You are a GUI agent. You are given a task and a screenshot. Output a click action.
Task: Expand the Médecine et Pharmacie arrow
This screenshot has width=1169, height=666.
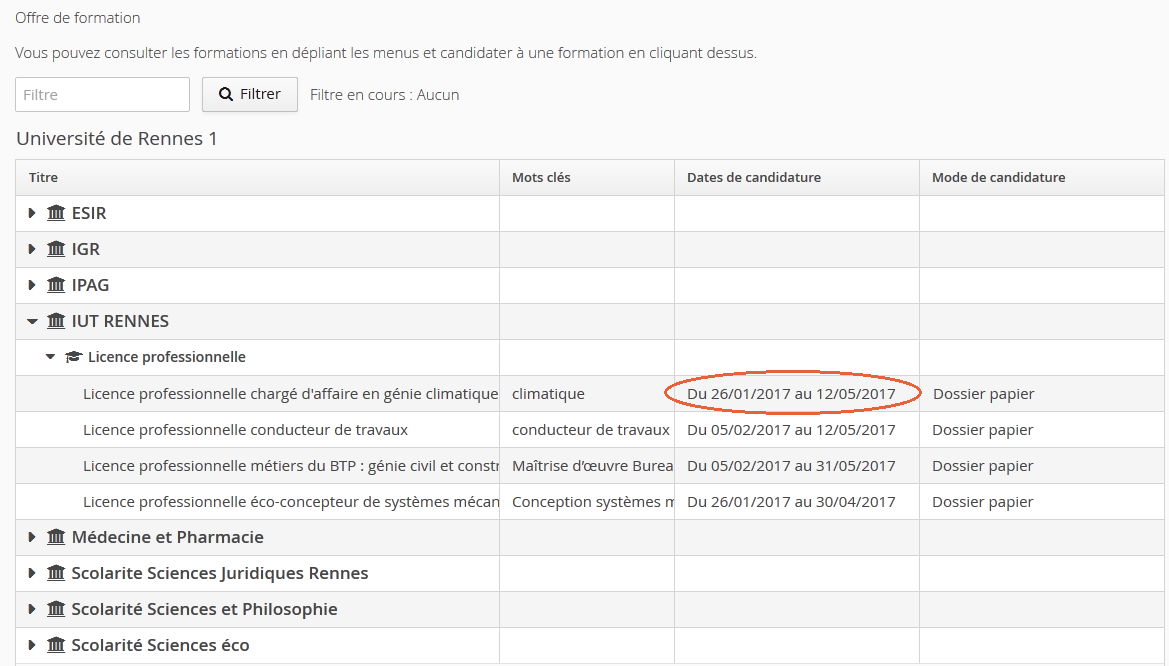click(x=31, y=537)
